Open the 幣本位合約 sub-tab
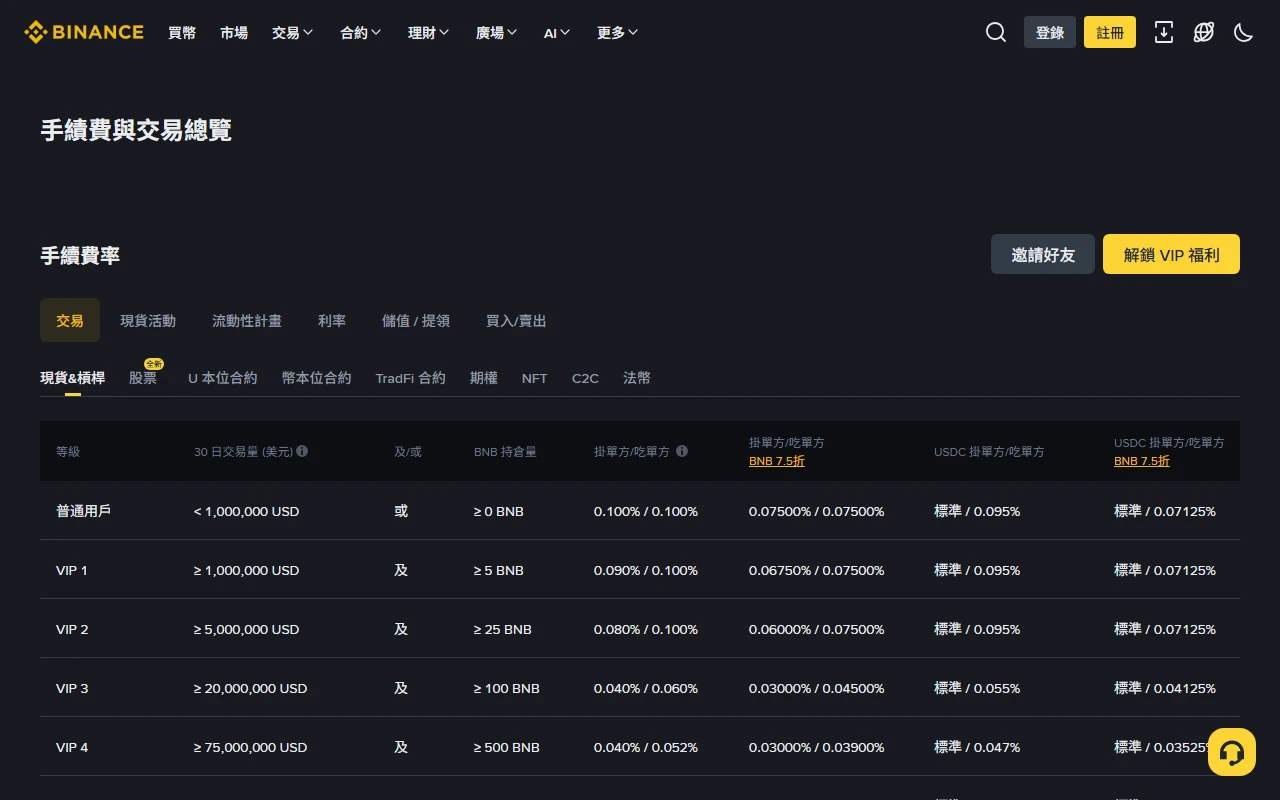 (x=316, y=378)
